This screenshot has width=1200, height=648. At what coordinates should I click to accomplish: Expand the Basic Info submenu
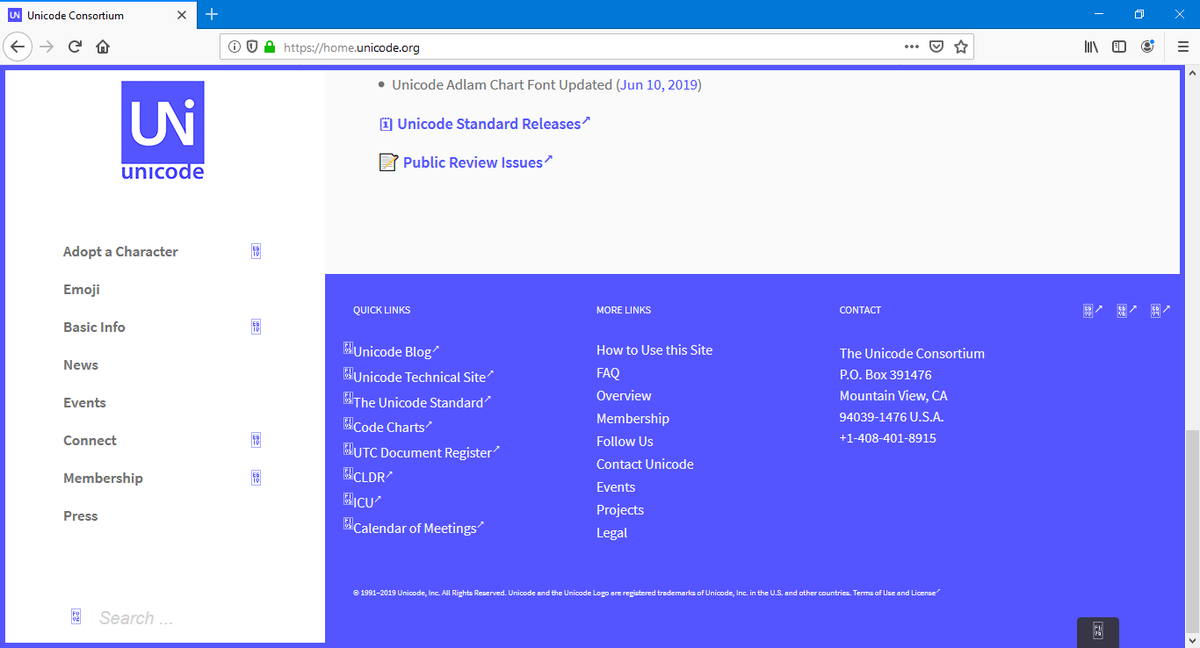pyautogui.click(x=256, y=328)
